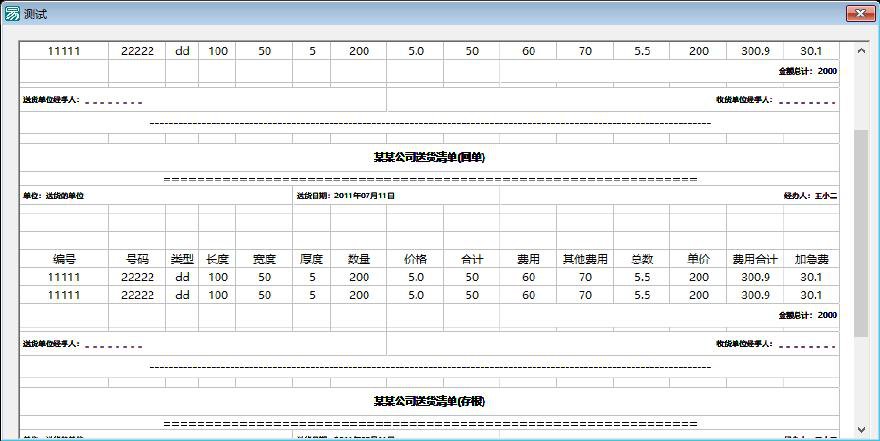Select the 号码 column header

[137, 258]
